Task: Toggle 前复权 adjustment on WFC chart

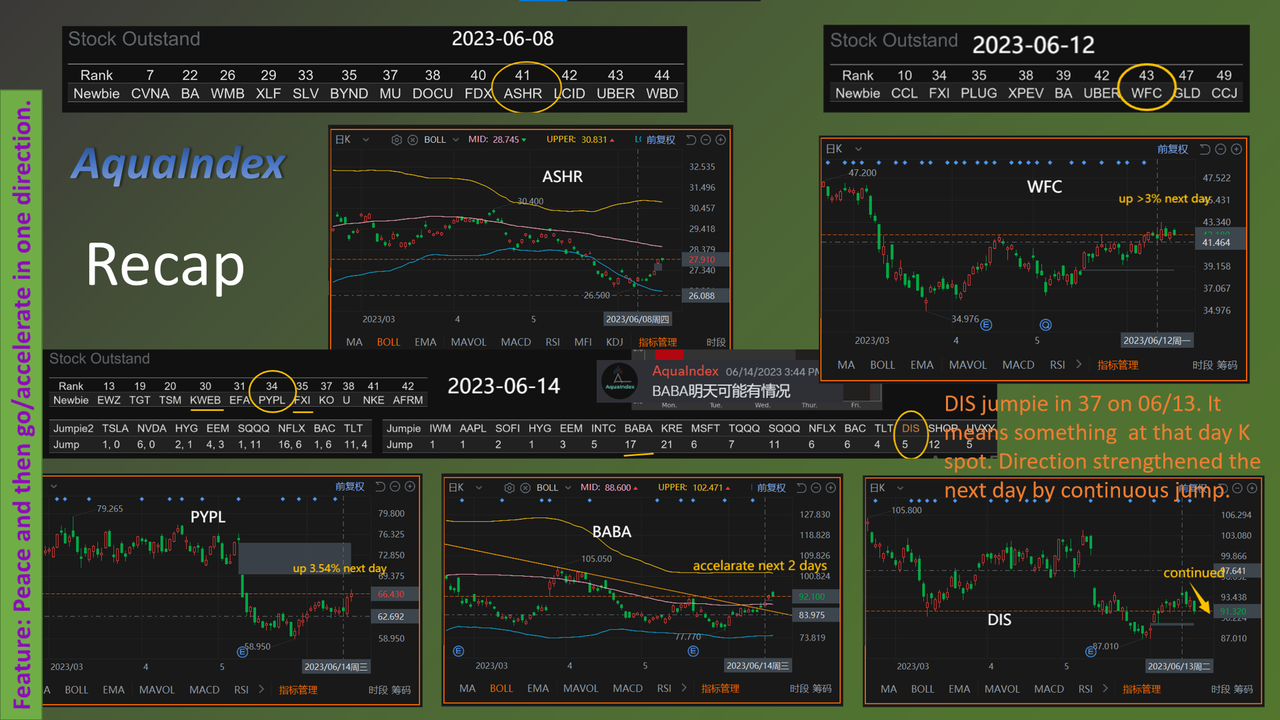Action: click(1173, 149)
